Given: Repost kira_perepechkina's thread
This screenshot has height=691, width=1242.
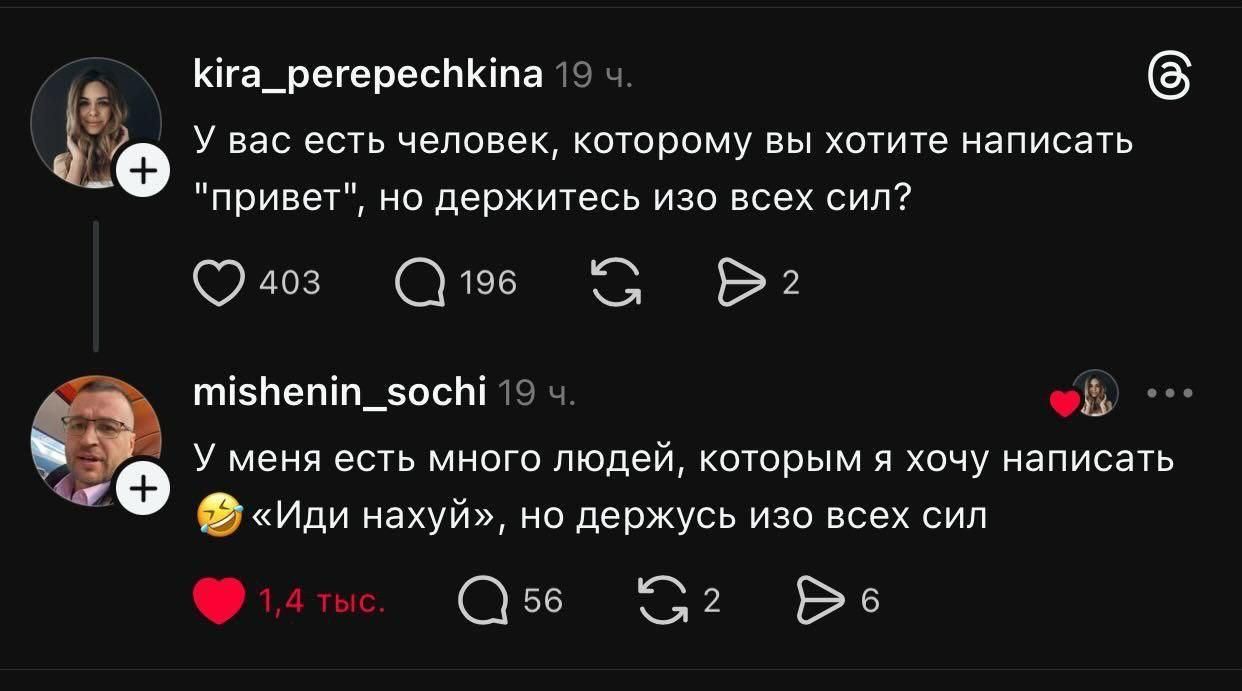Looking at the screenshot, I should pyautogui.click(x=614, y=282).
